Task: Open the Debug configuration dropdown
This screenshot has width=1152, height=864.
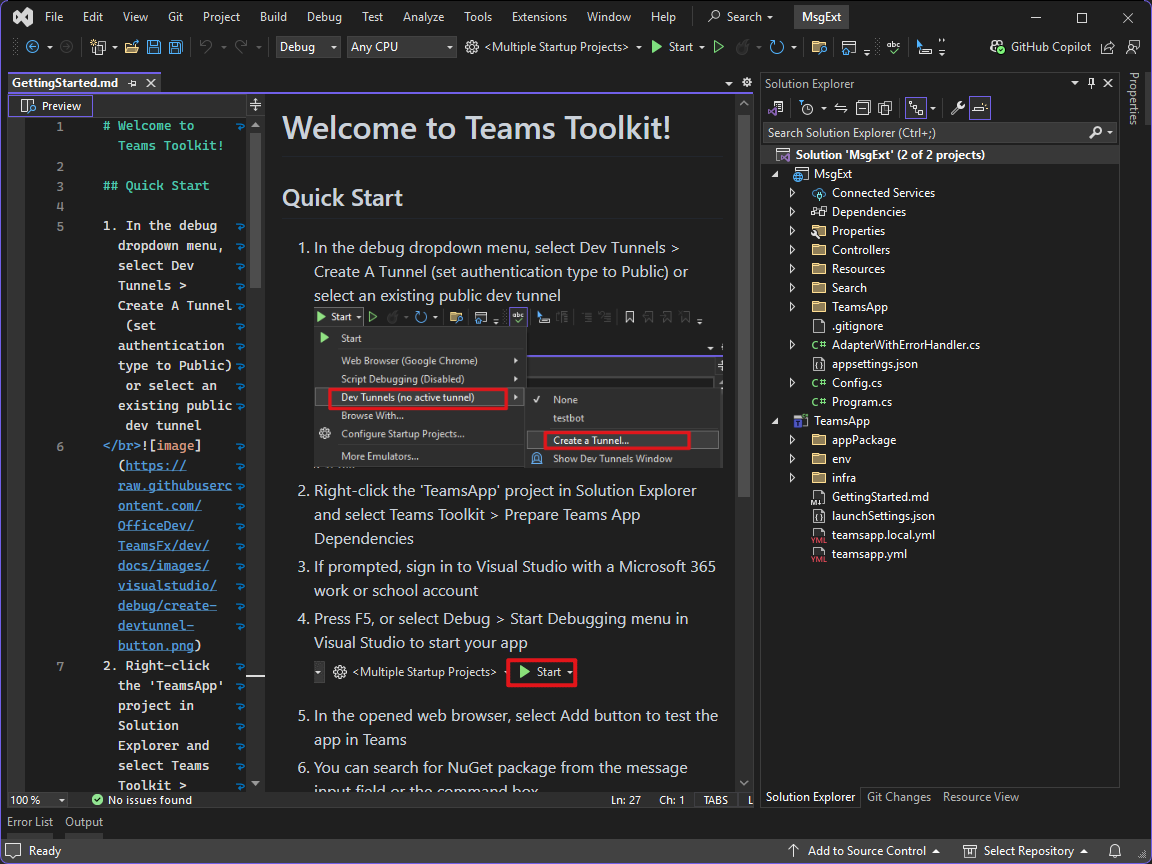Action: (x=308, y=47)
